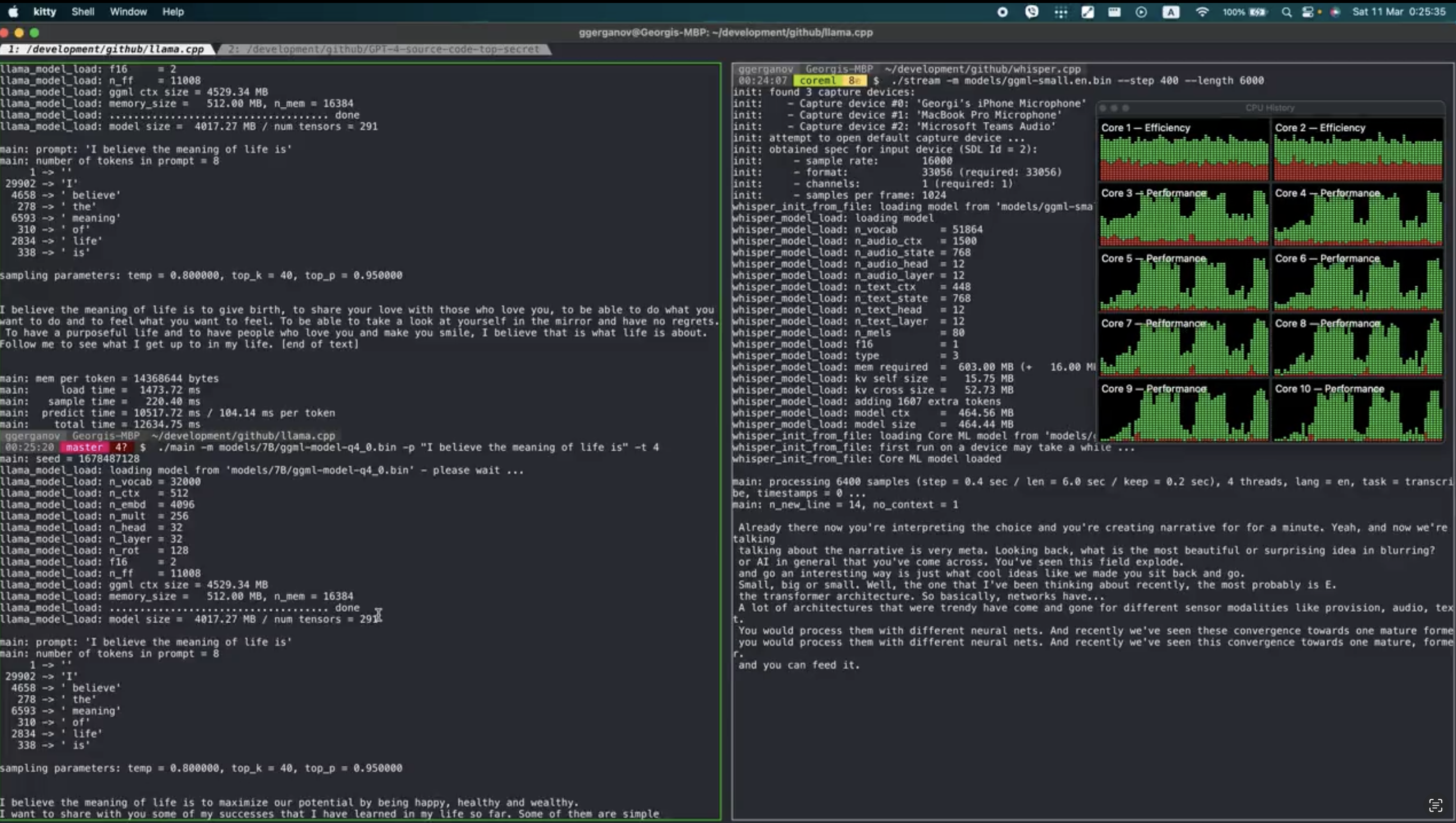Switch to tab 2 GPT-4-source-code-top-secret
The width and height of the screenshot is (1456, 823).
click(384, 49)
